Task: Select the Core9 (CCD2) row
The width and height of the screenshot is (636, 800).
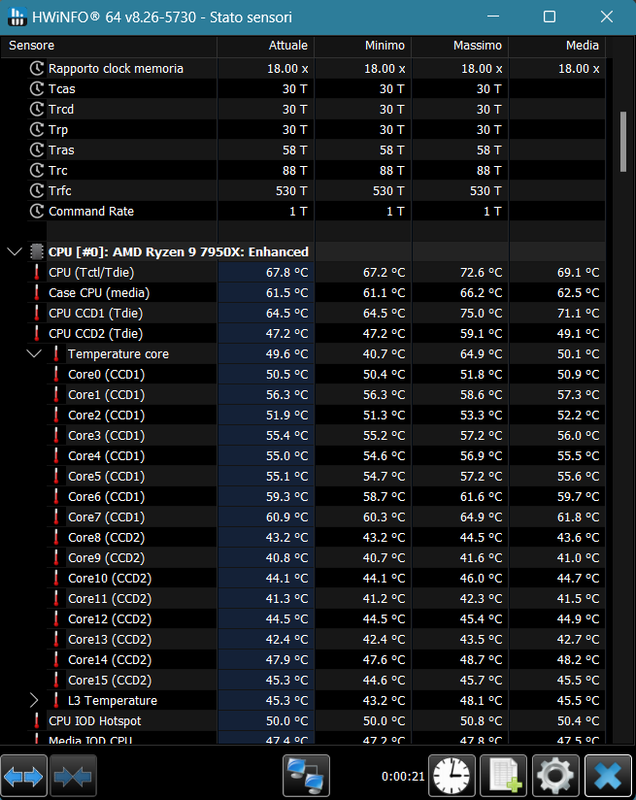Action: pyautogui.click(x=326, y=558)
